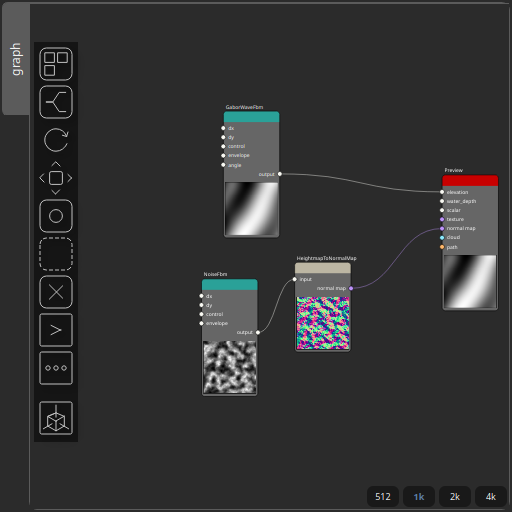512x512 pixels.
Task: Click GaborWaveFbm dx input port
Action: 223,128
